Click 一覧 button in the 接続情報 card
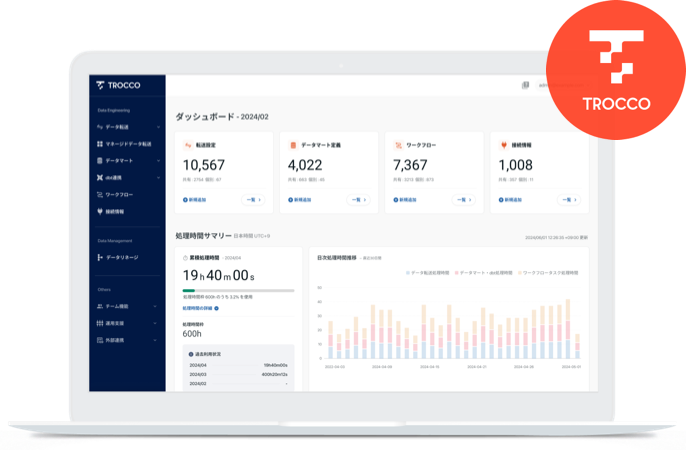 tap(565, 199)
